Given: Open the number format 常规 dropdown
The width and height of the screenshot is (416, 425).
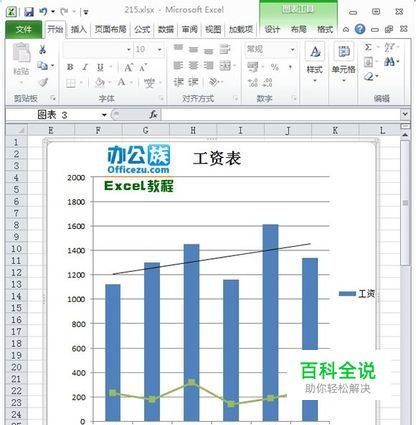Looking at the screenshot, I should (292, 50).
